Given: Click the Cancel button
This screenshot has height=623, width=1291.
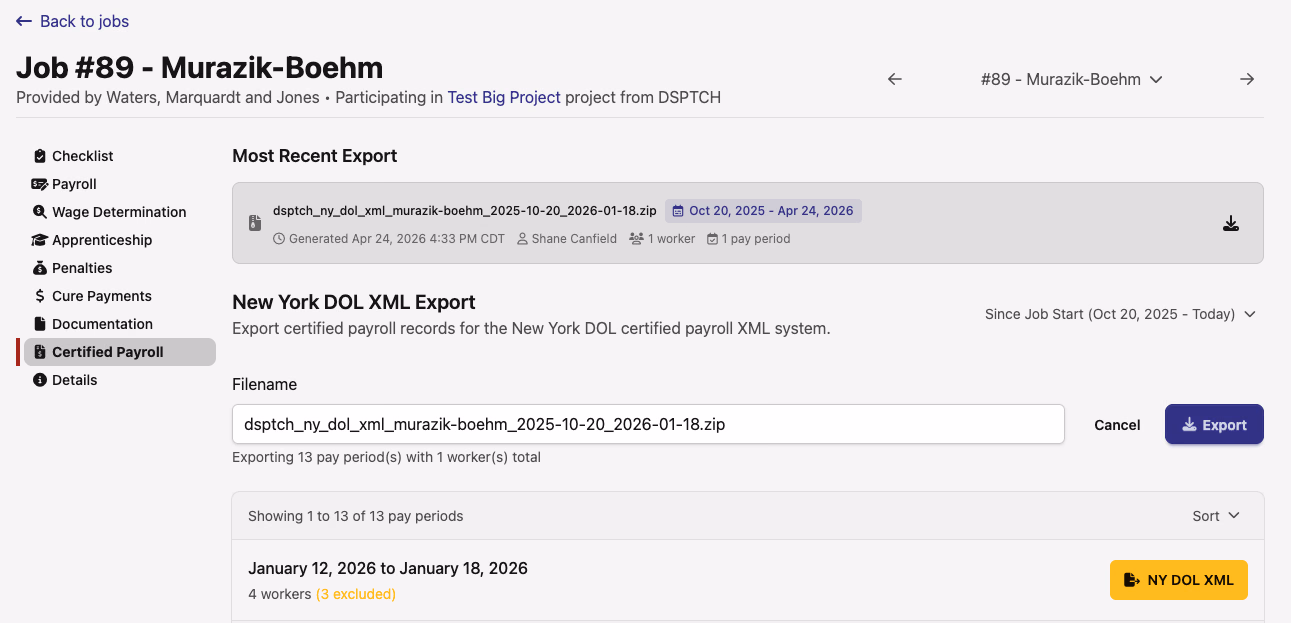Looking at the screenshot, I should (x=1117, y=425).
